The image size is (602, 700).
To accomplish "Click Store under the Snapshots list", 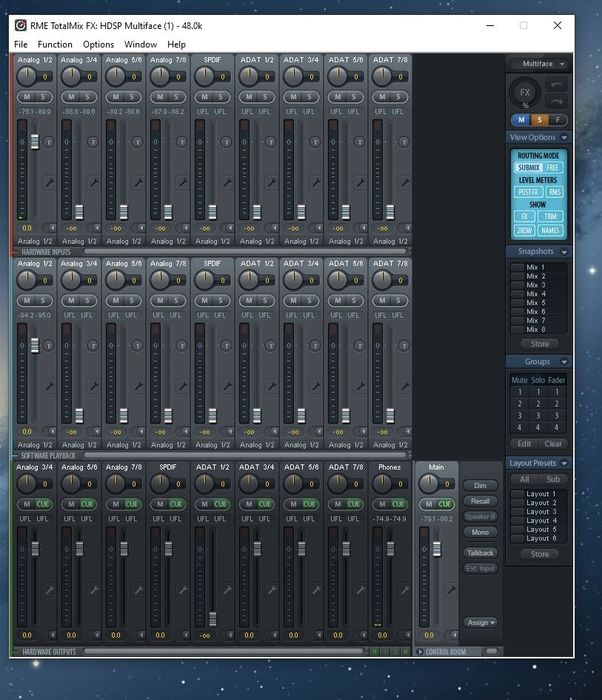I will [539, 344].
